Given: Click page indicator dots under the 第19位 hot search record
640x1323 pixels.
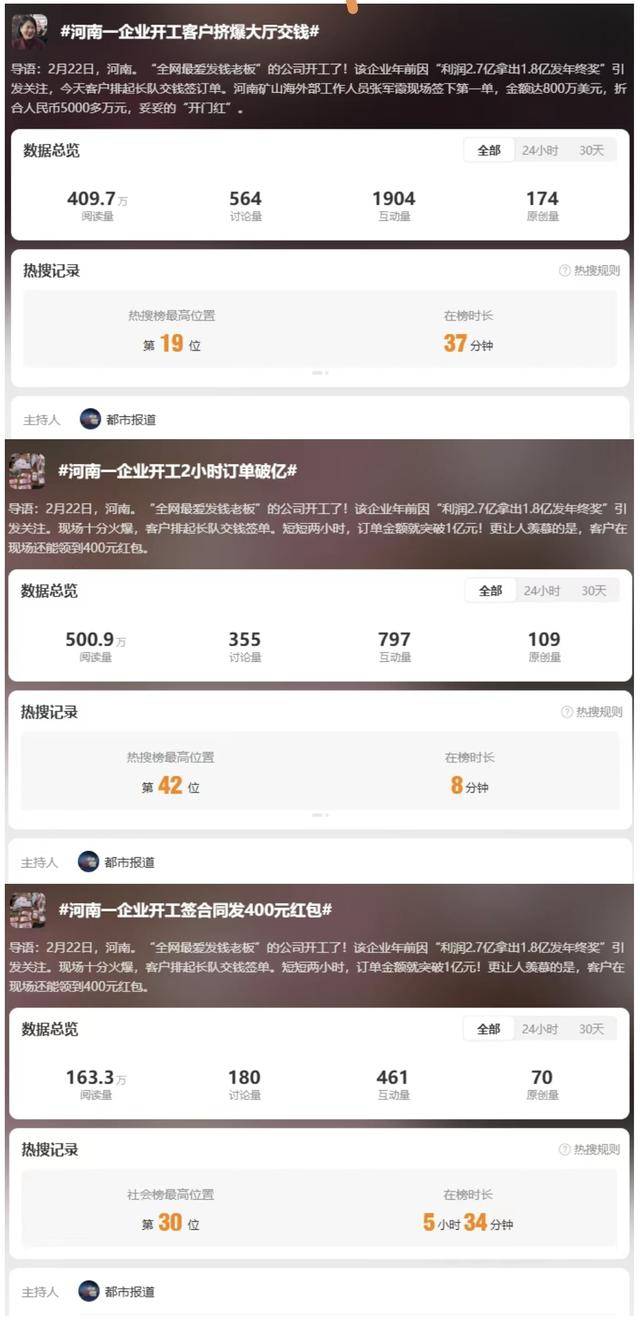Looking at the screenshot, I should click(320, 373).
